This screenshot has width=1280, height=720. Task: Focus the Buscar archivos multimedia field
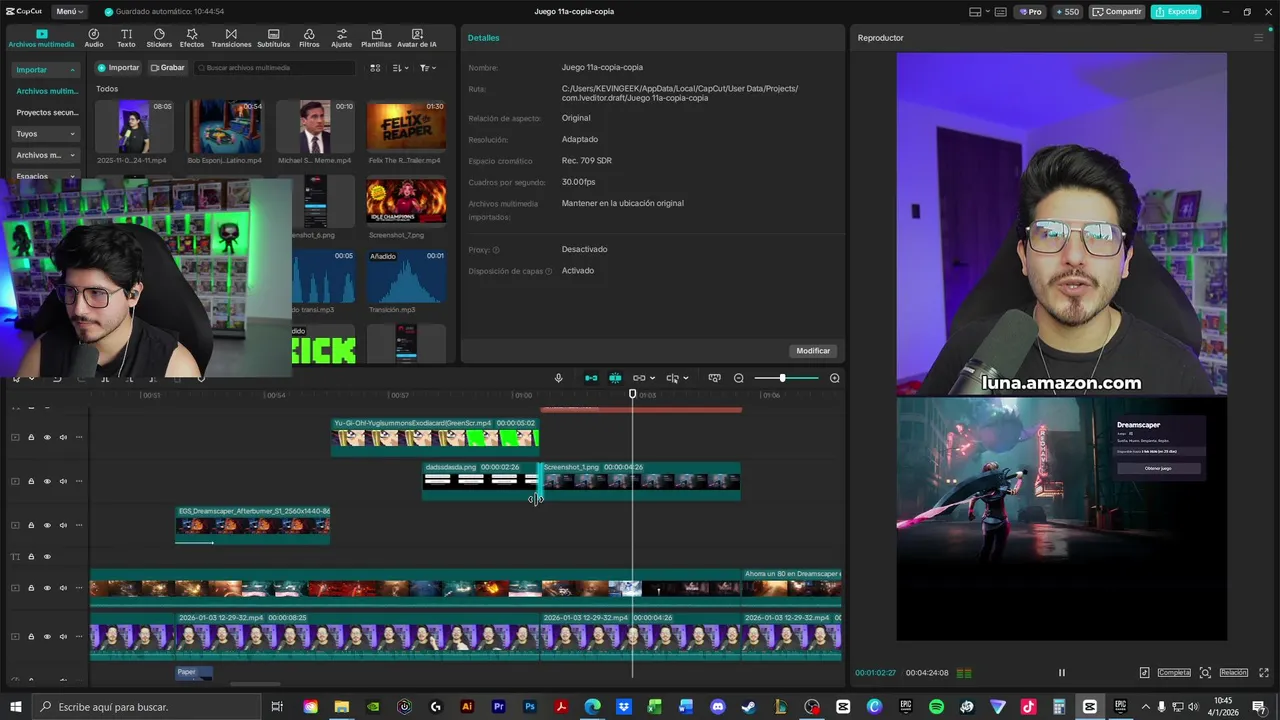[275, 68]
